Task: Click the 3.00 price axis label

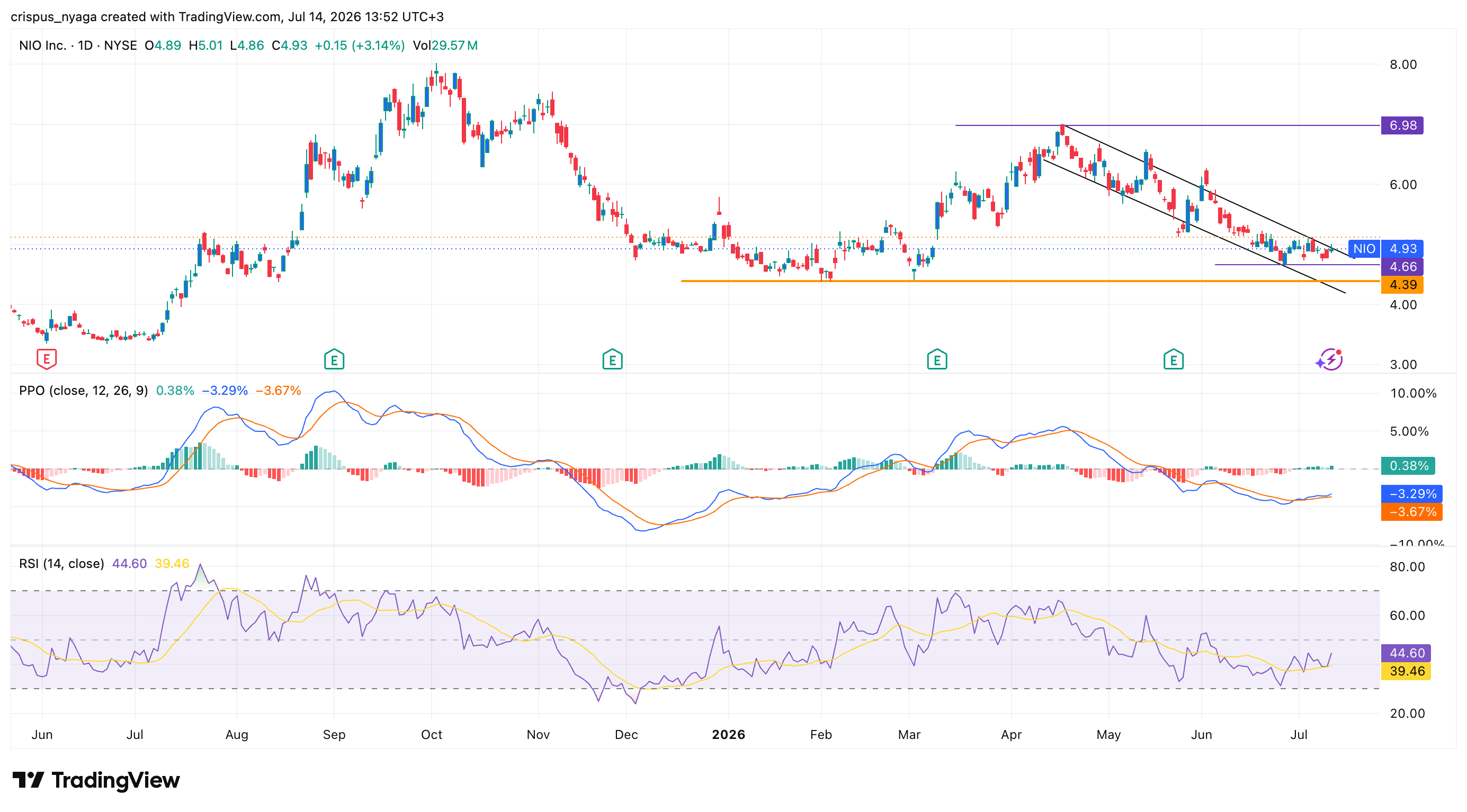Action: click(x=1402, y=365)
